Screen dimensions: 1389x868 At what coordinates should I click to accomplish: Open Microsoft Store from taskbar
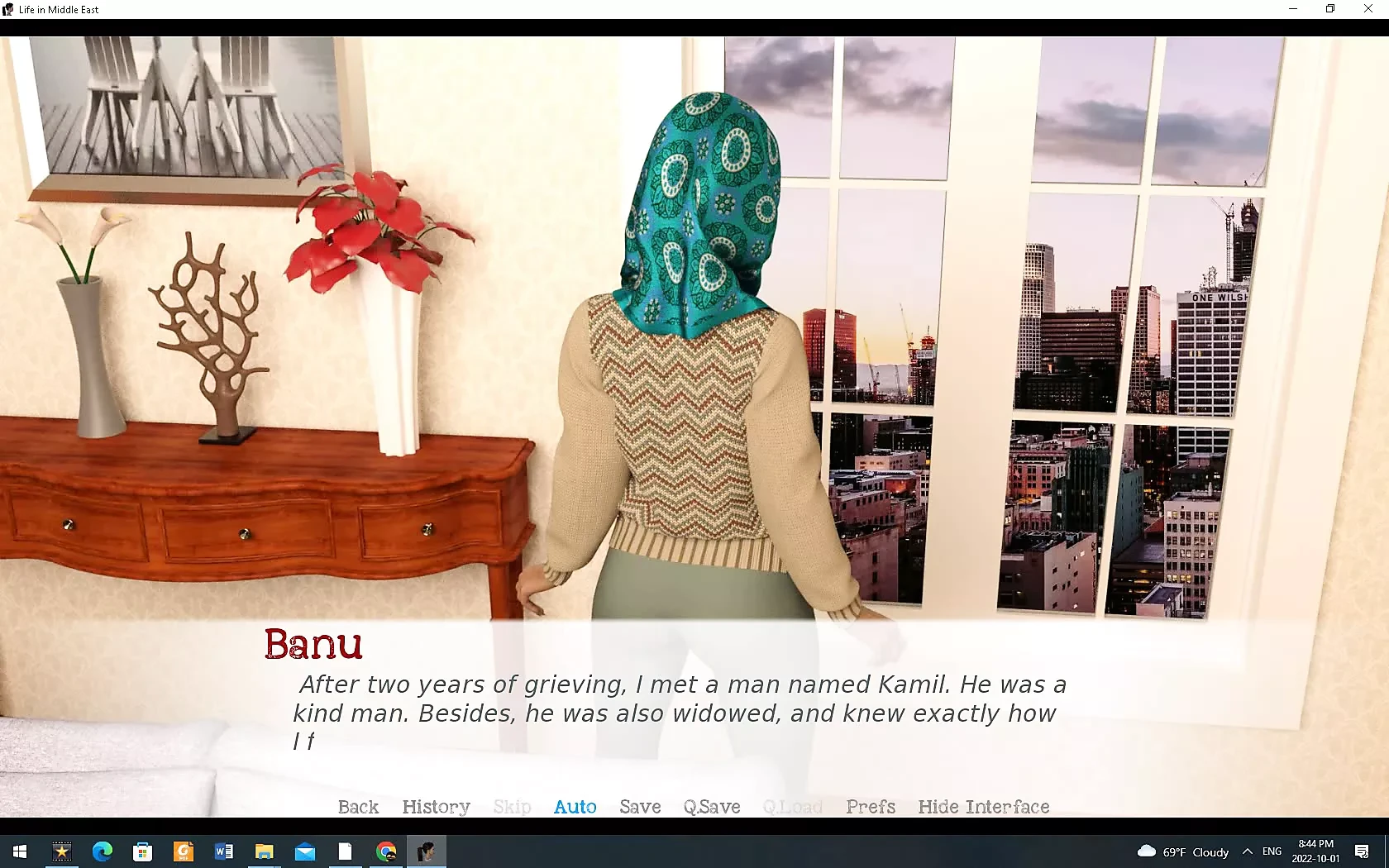142,851
